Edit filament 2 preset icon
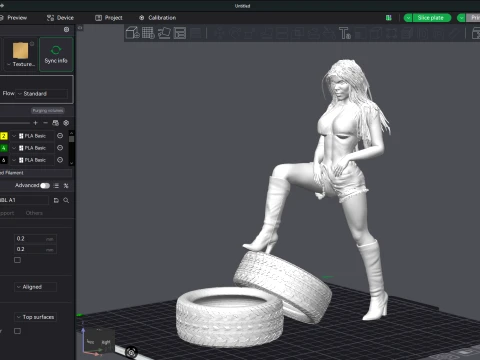Screen dimensions: 480x360 pos(60,136)
